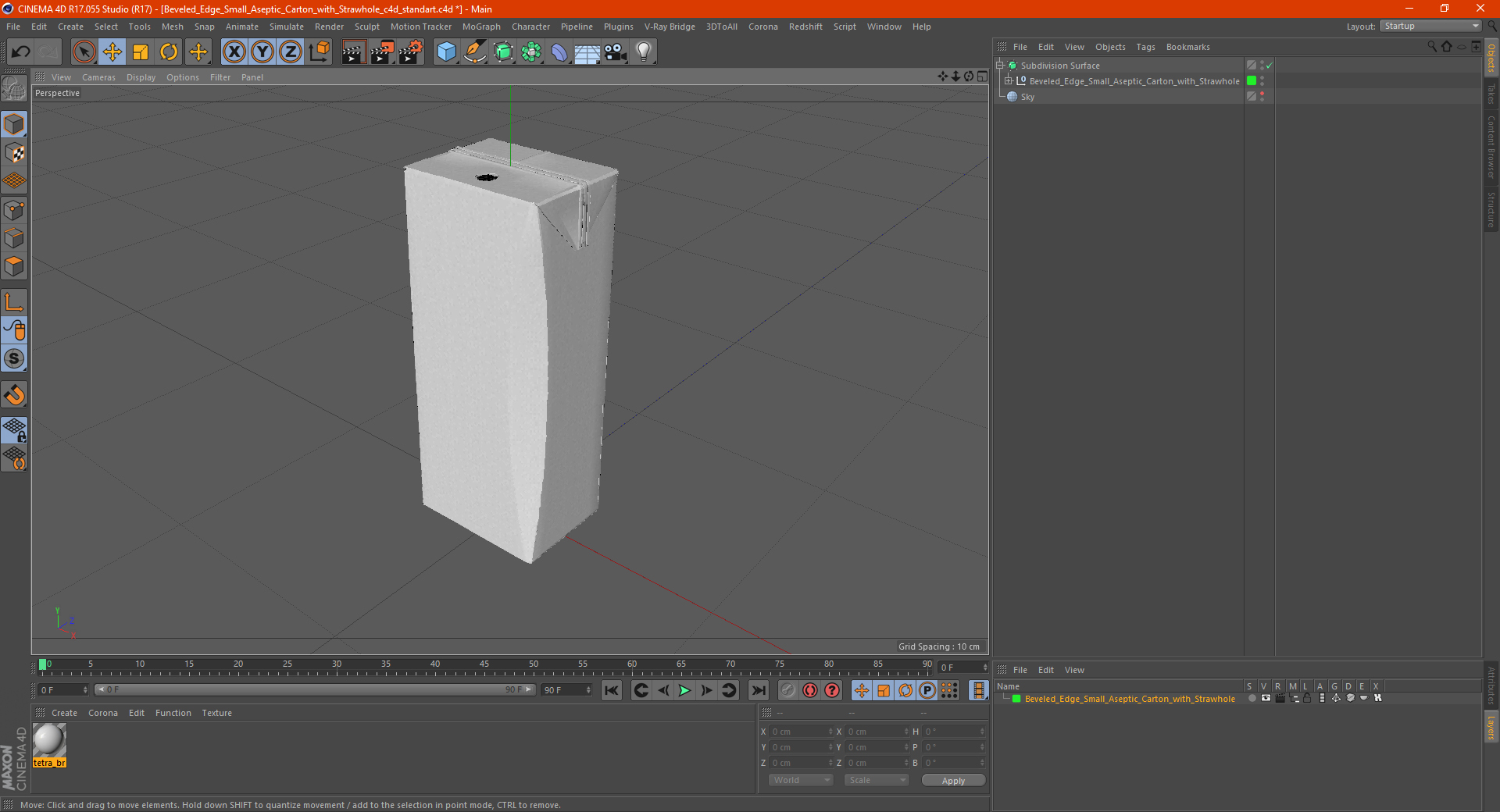Select the tetra_br material thumbnail
The height and width of the screenshot is (812, 1500).
(x=49, y=740)
